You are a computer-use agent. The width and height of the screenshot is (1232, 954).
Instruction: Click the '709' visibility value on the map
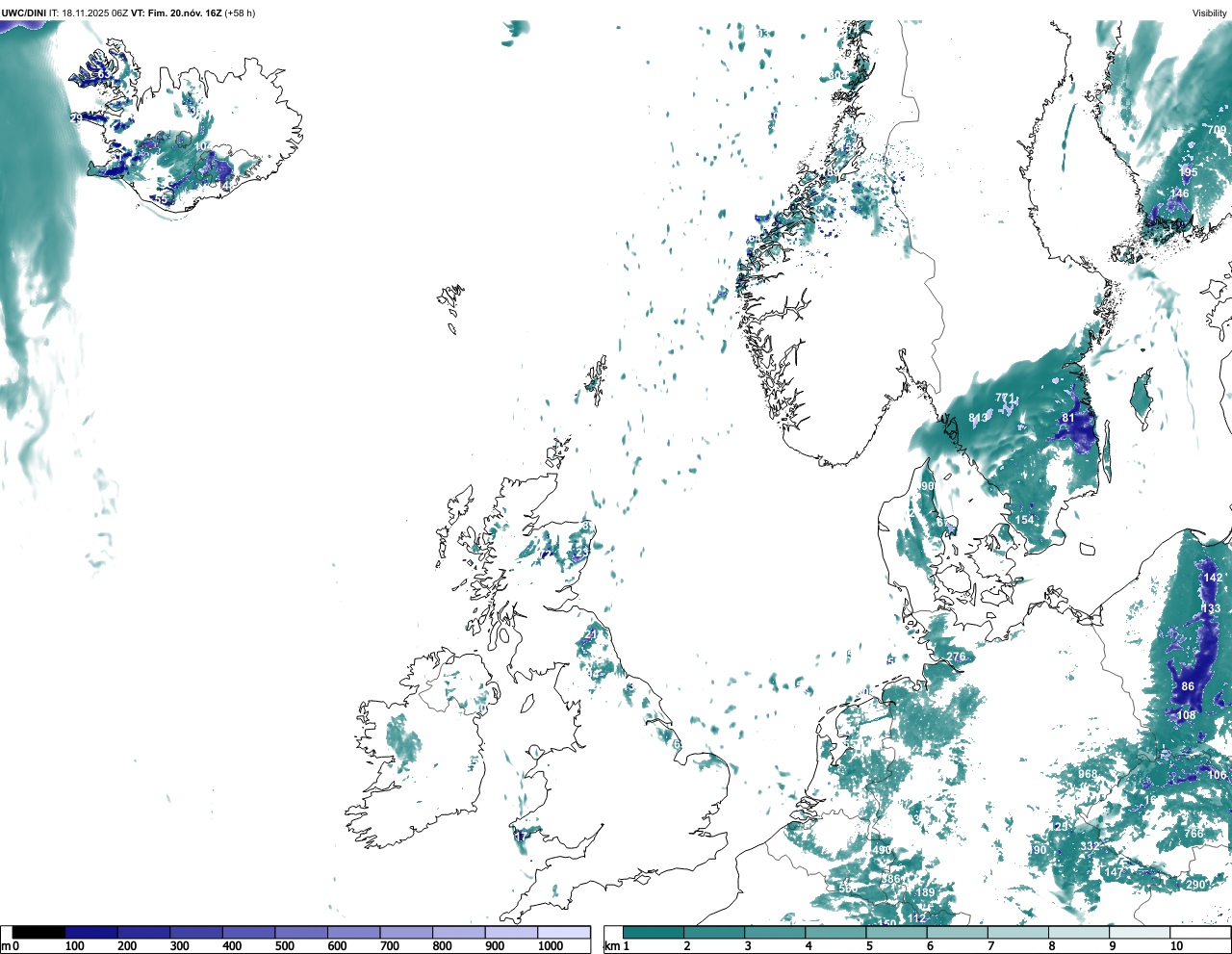[x=1218, y=130]
